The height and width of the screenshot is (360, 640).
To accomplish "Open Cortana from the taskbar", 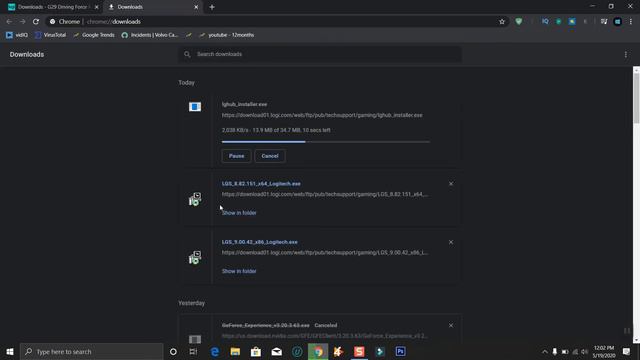I will 173,351.
